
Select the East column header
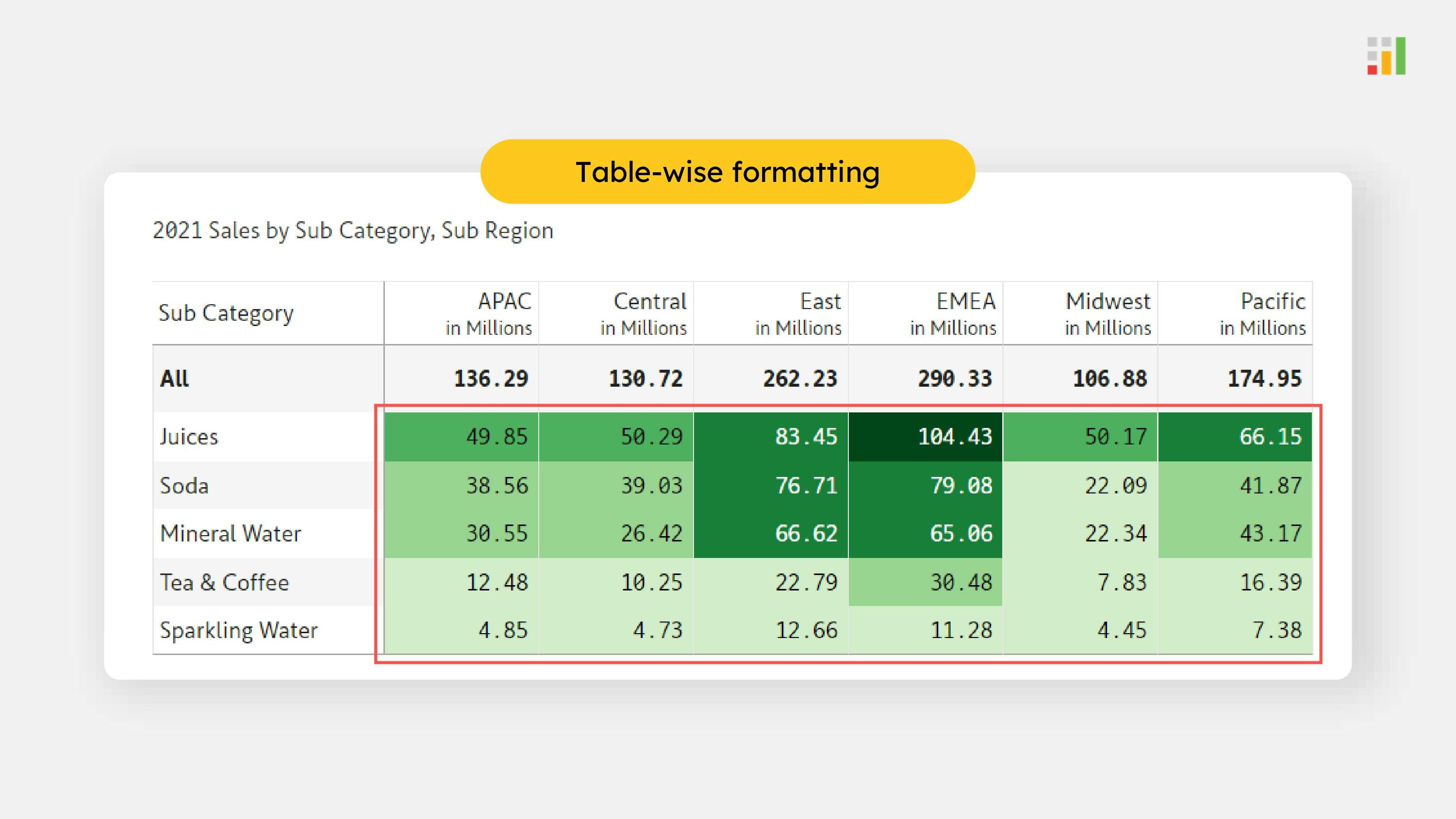(798, 313)
